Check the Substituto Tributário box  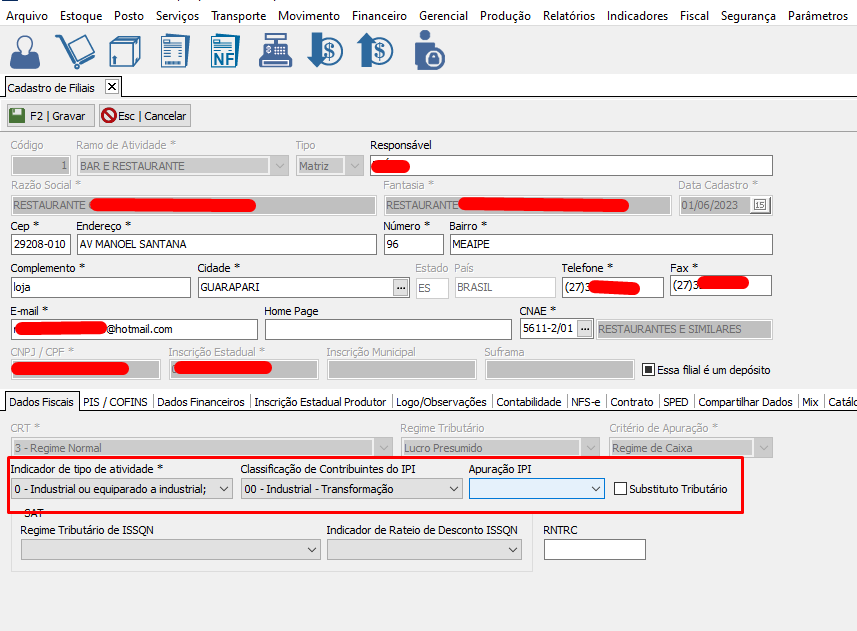click(x=621, y=489)
